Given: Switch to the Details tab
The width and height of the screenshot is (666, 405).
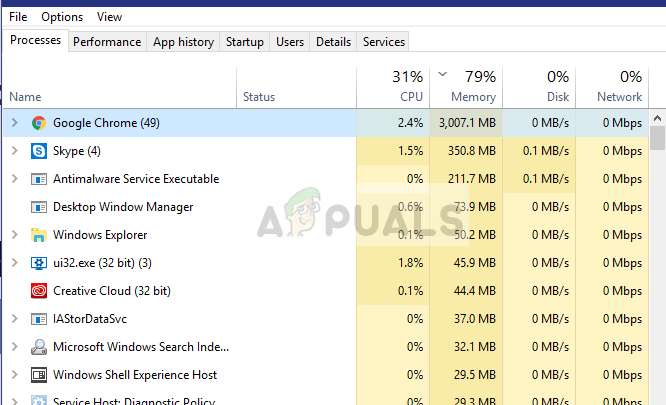Looking at the screenshot, I should 333,42.
